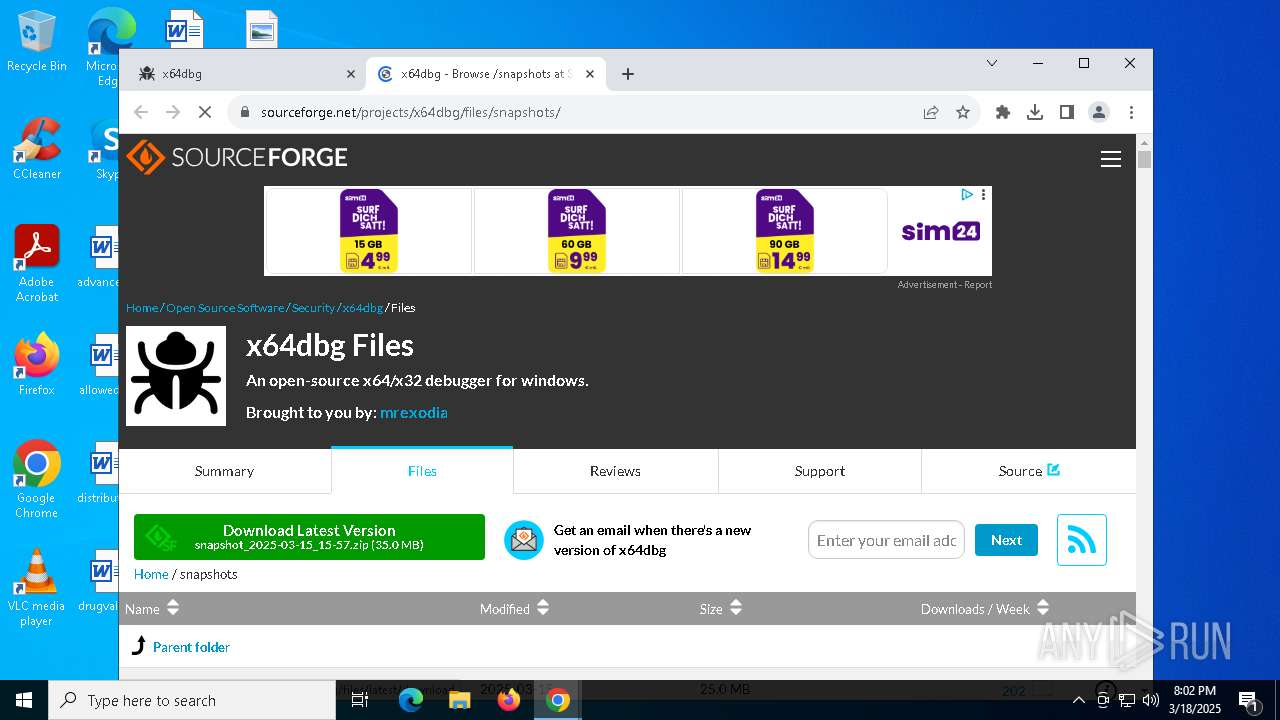Screen dimensions: 1280x720
Task: Open the x64dbg breadcrumb link
Action: tap(363, 308)
